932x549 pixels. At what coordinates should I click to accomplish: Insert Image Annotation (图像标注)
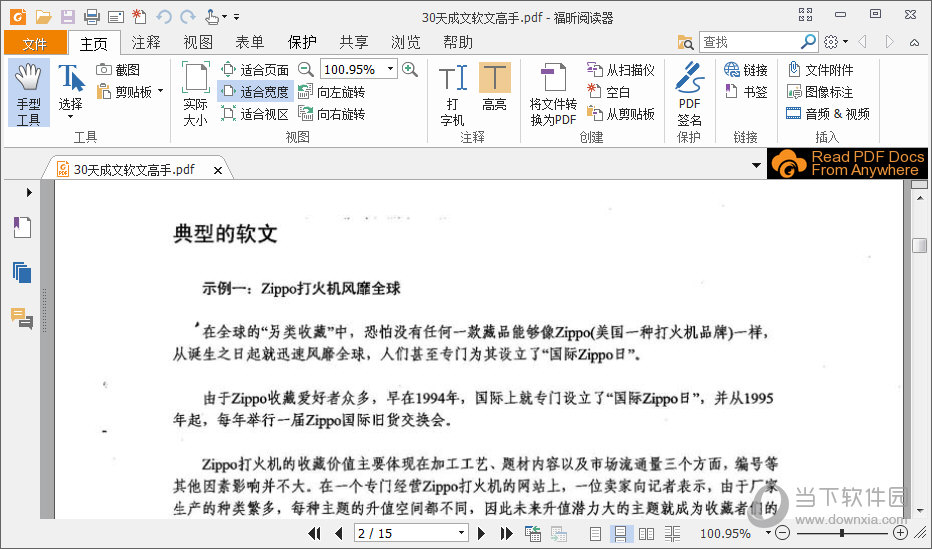pyautogui.click(x=820, y=92)
